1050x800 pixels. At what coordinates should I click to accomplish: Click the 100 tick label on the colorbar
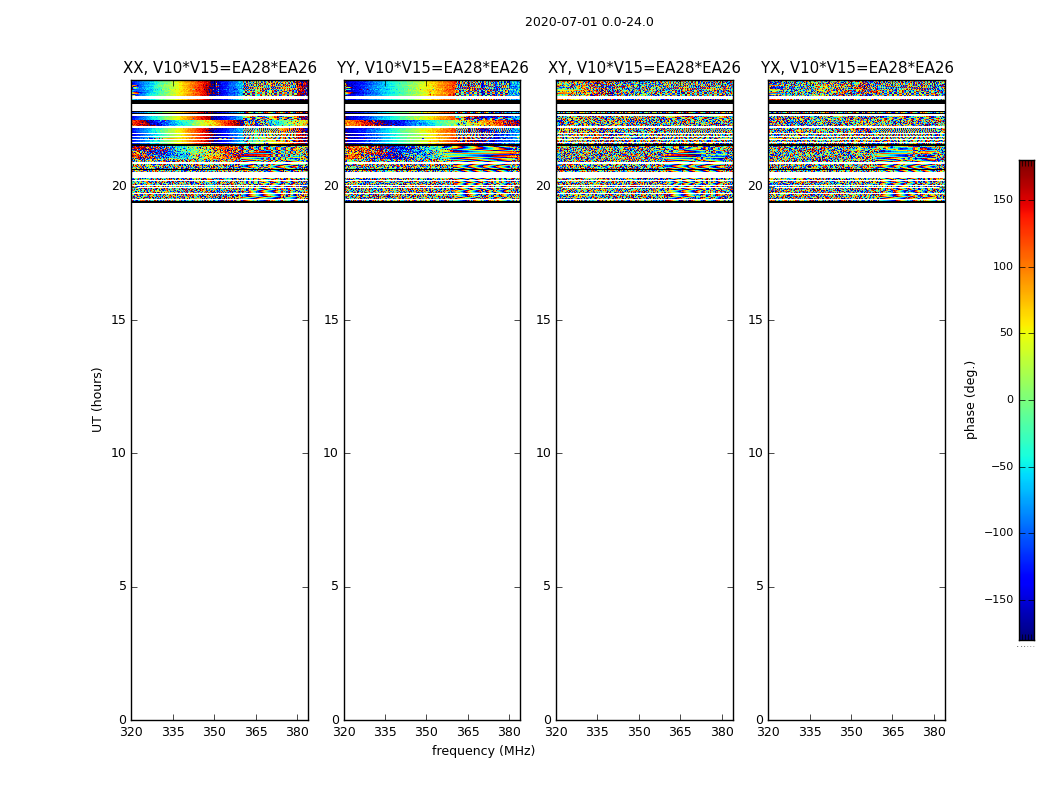[1003, 266]
